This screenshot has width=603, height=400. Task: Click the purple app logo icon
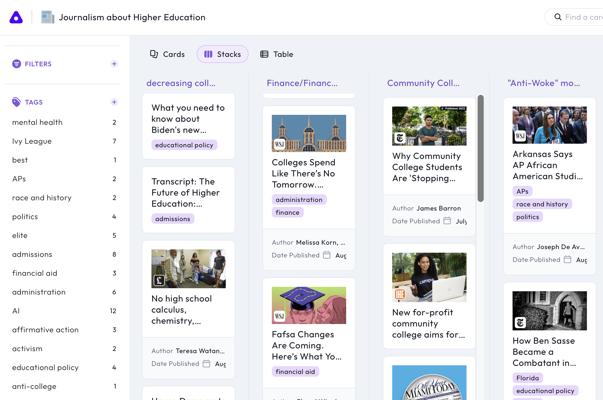[x=16, y=17]
